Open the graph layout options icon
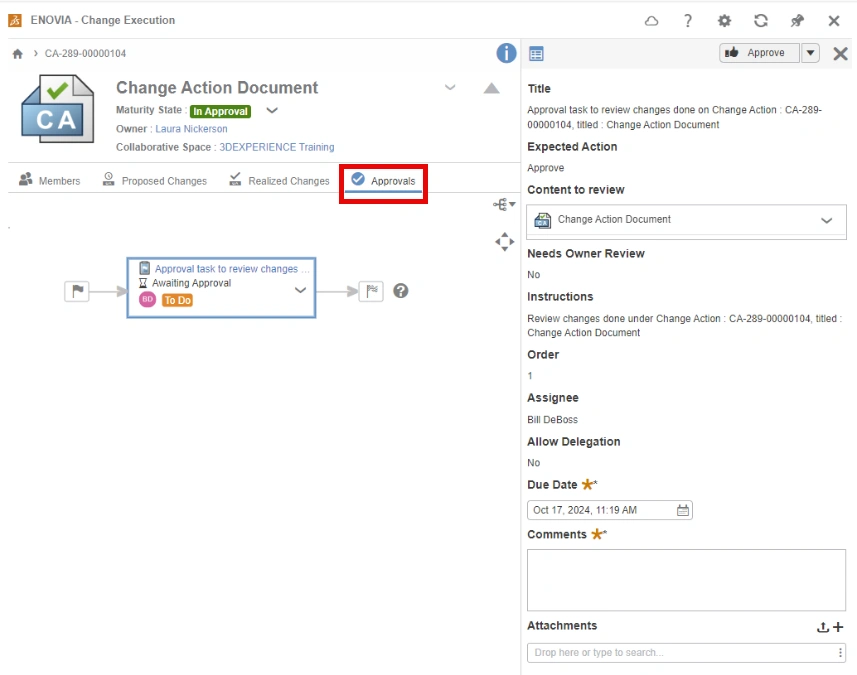This screenshot has width=857, height=675. tap(504, 204)
